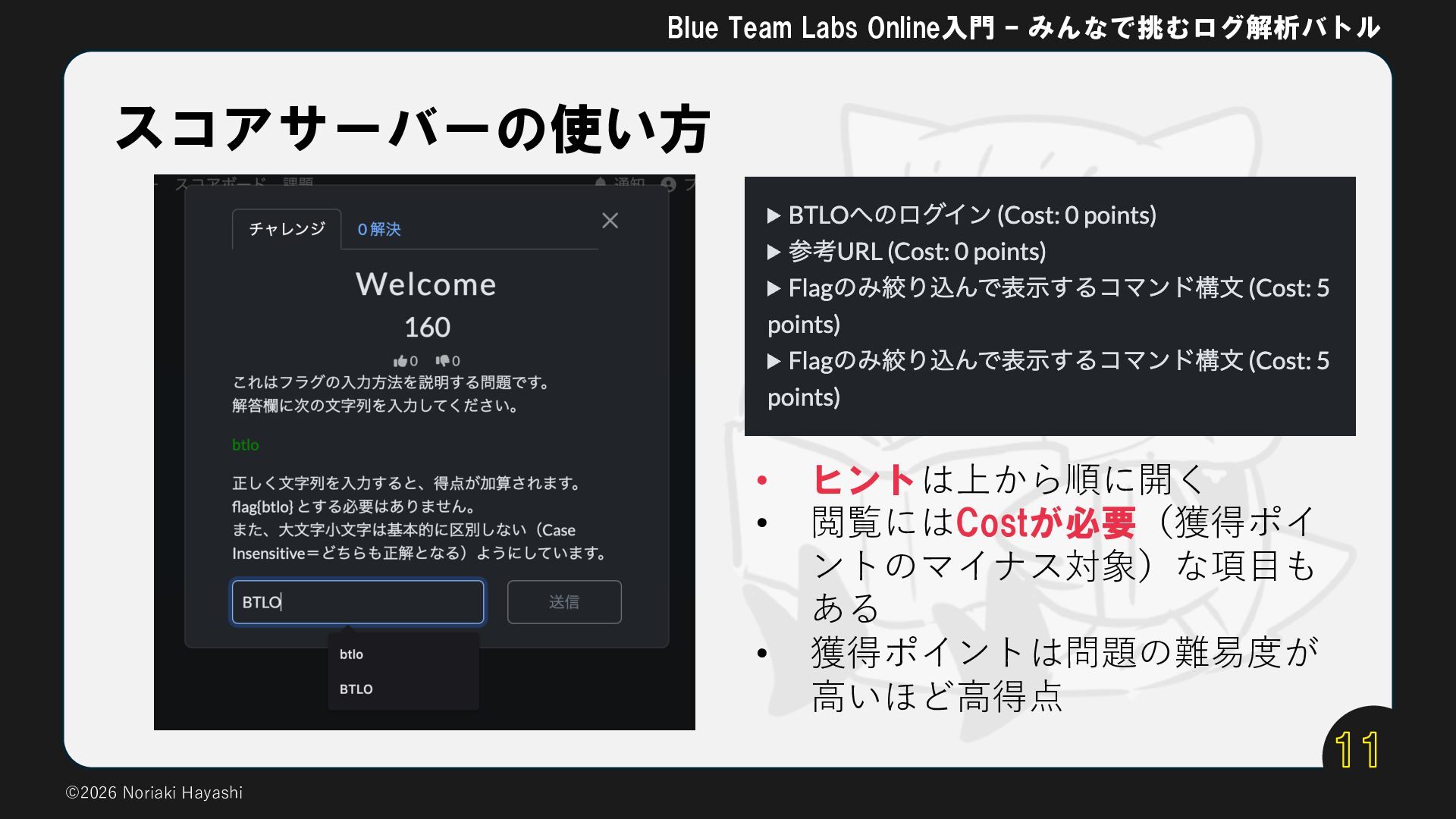The image size is (1456, 819).
Task: Close the Welcome challenge dialog
Action: (610, 221)
